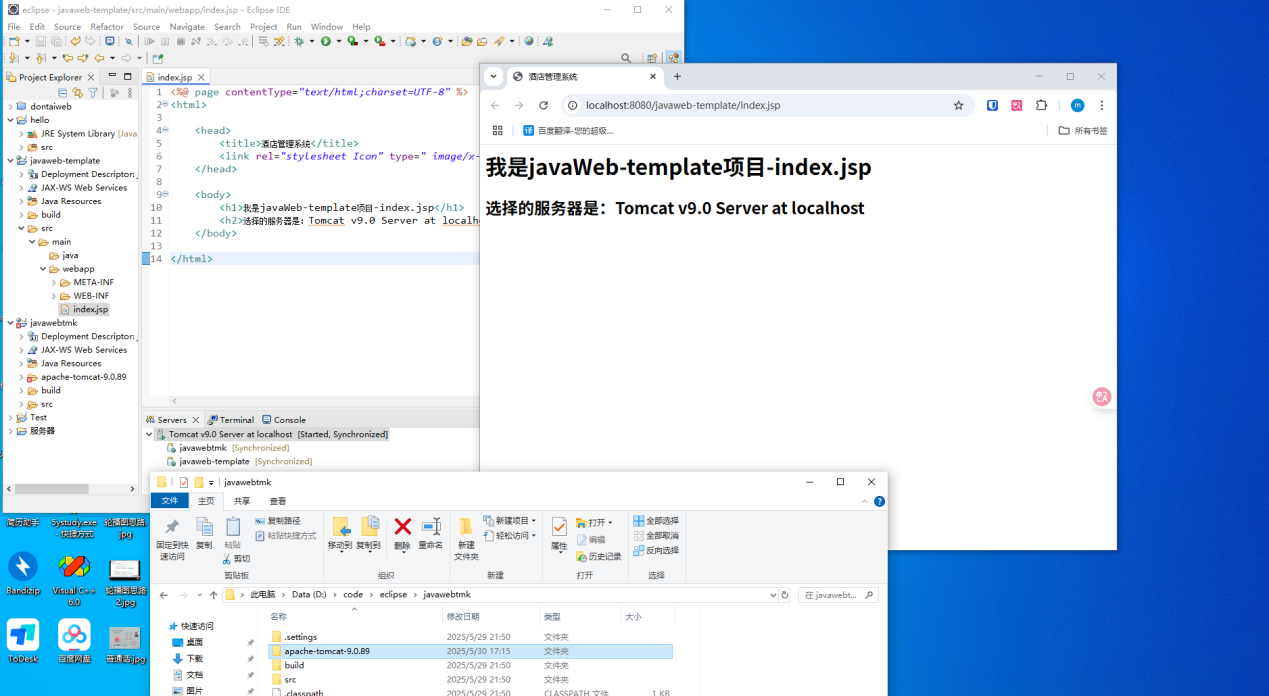1269x696 pixels.
Task: Bookmark this page with the star icon
Action: click(958, 105)
